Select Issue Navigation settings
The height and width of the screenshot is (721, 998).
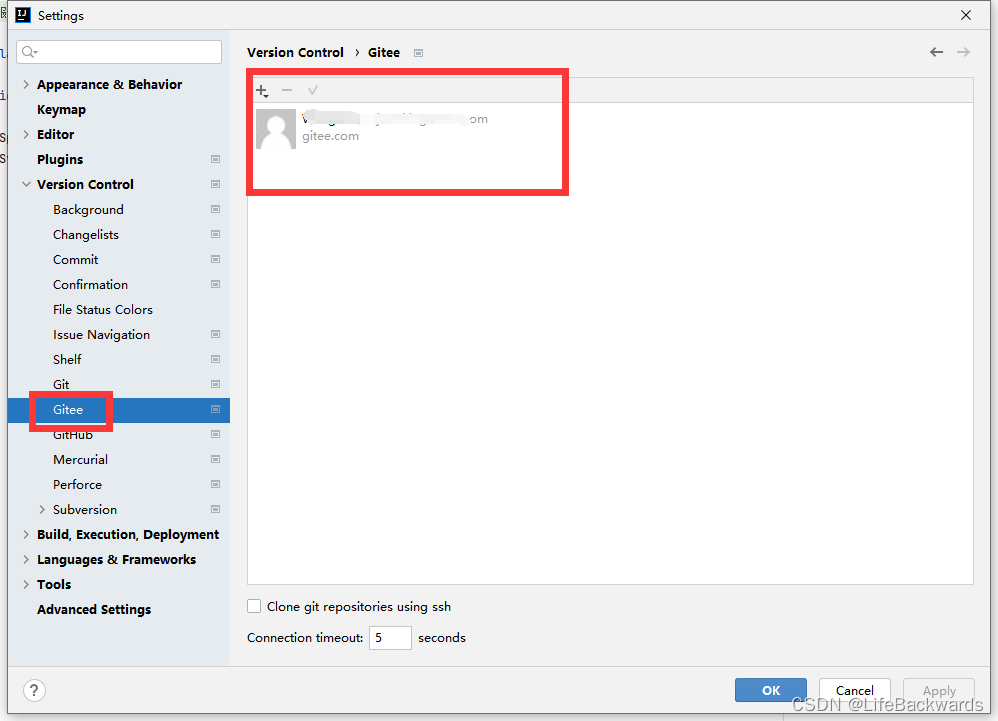[101, 334]
